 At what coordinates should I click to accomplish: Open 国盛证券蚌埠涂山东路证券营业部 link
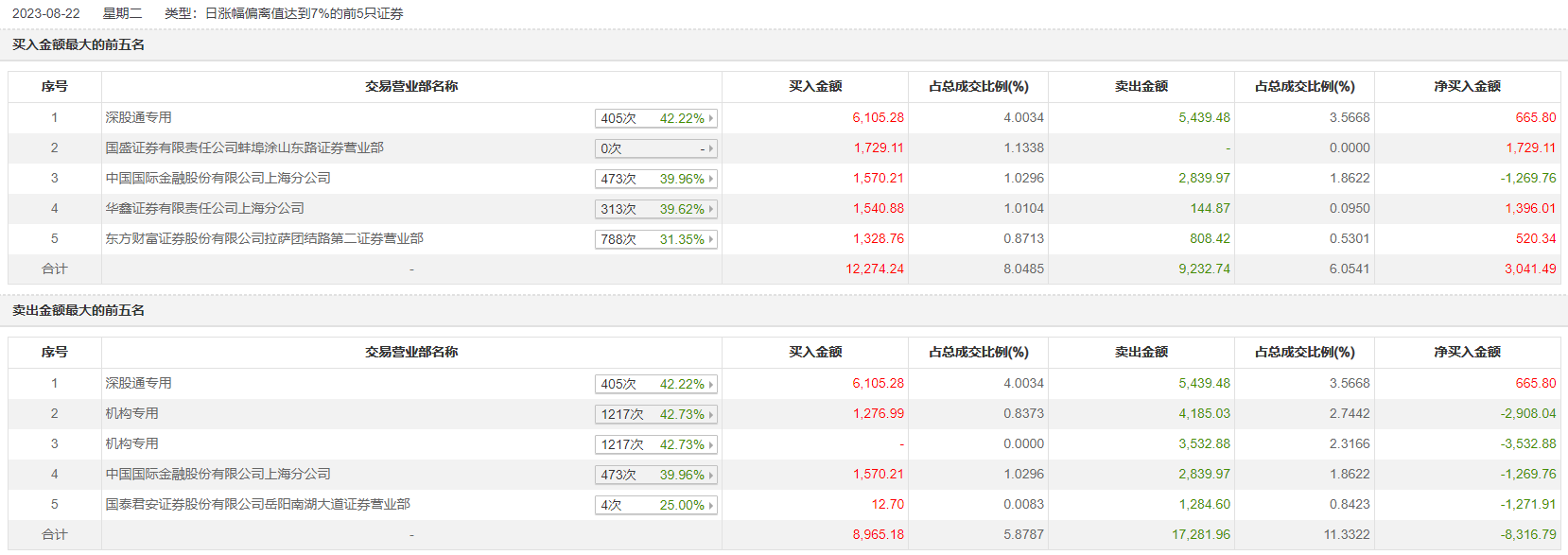click(244, 148)
